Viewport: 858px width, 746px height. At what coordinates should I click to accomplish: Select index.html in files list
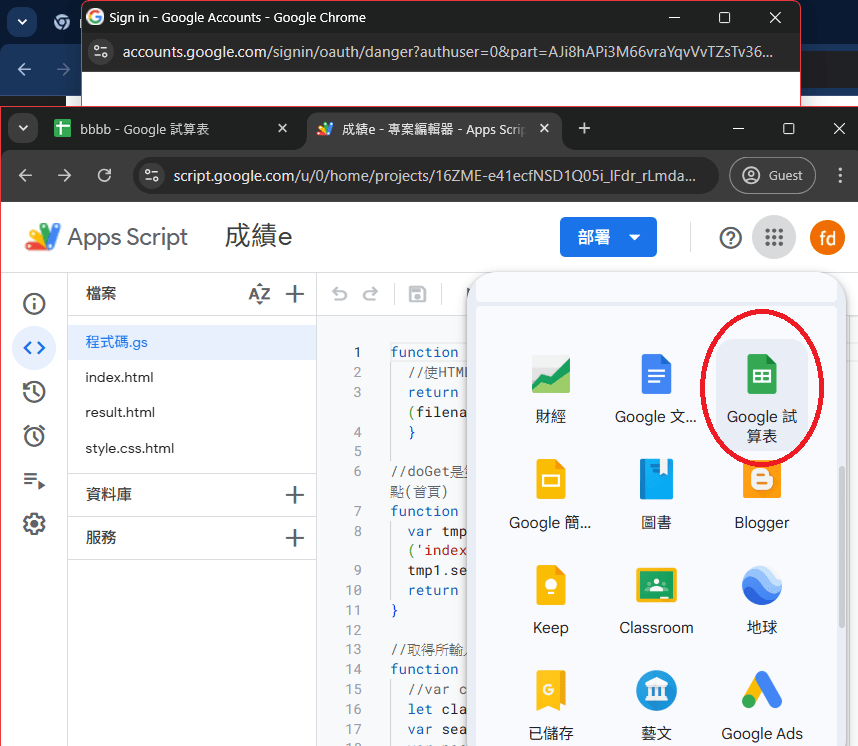pyautogui.click(x=120, y=377)
